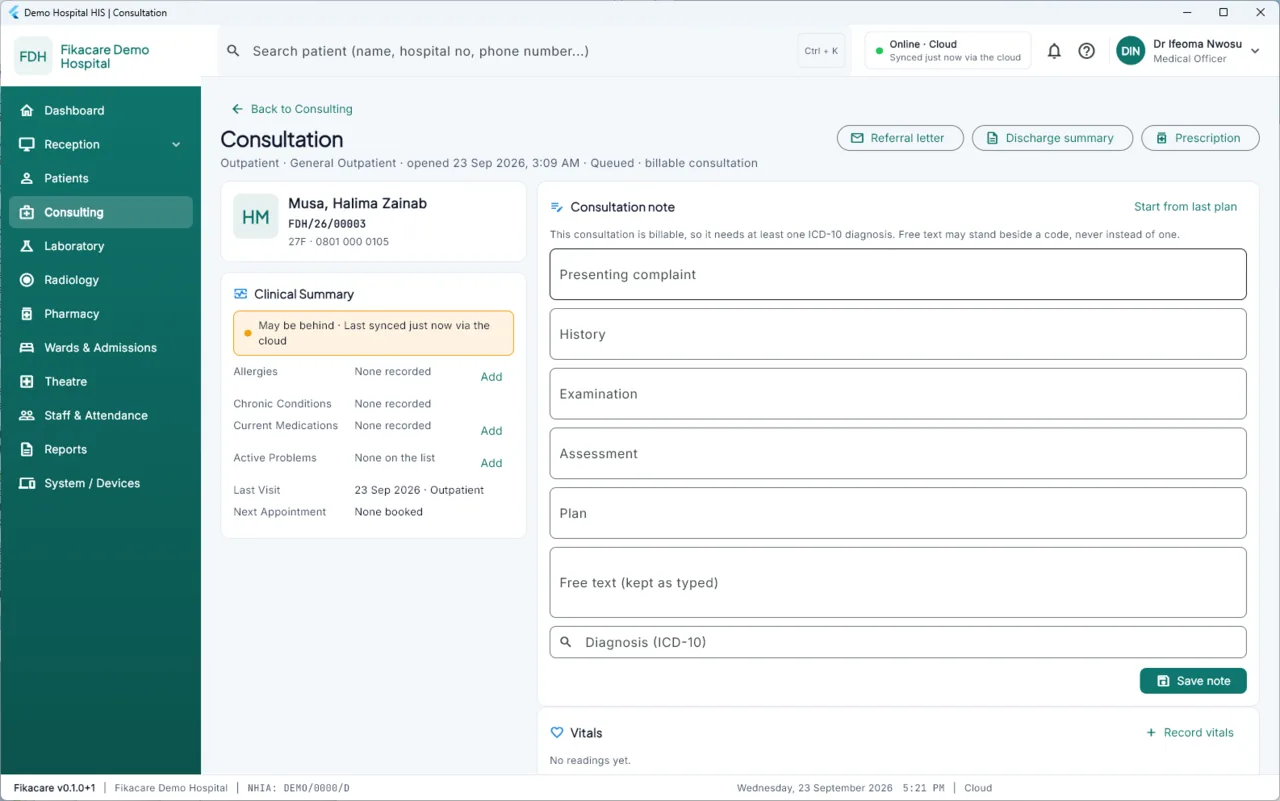This screenshot has height=801, width=1280.
Task: Click the Ctrl + K shortcut badge
Action: [821, 51]
